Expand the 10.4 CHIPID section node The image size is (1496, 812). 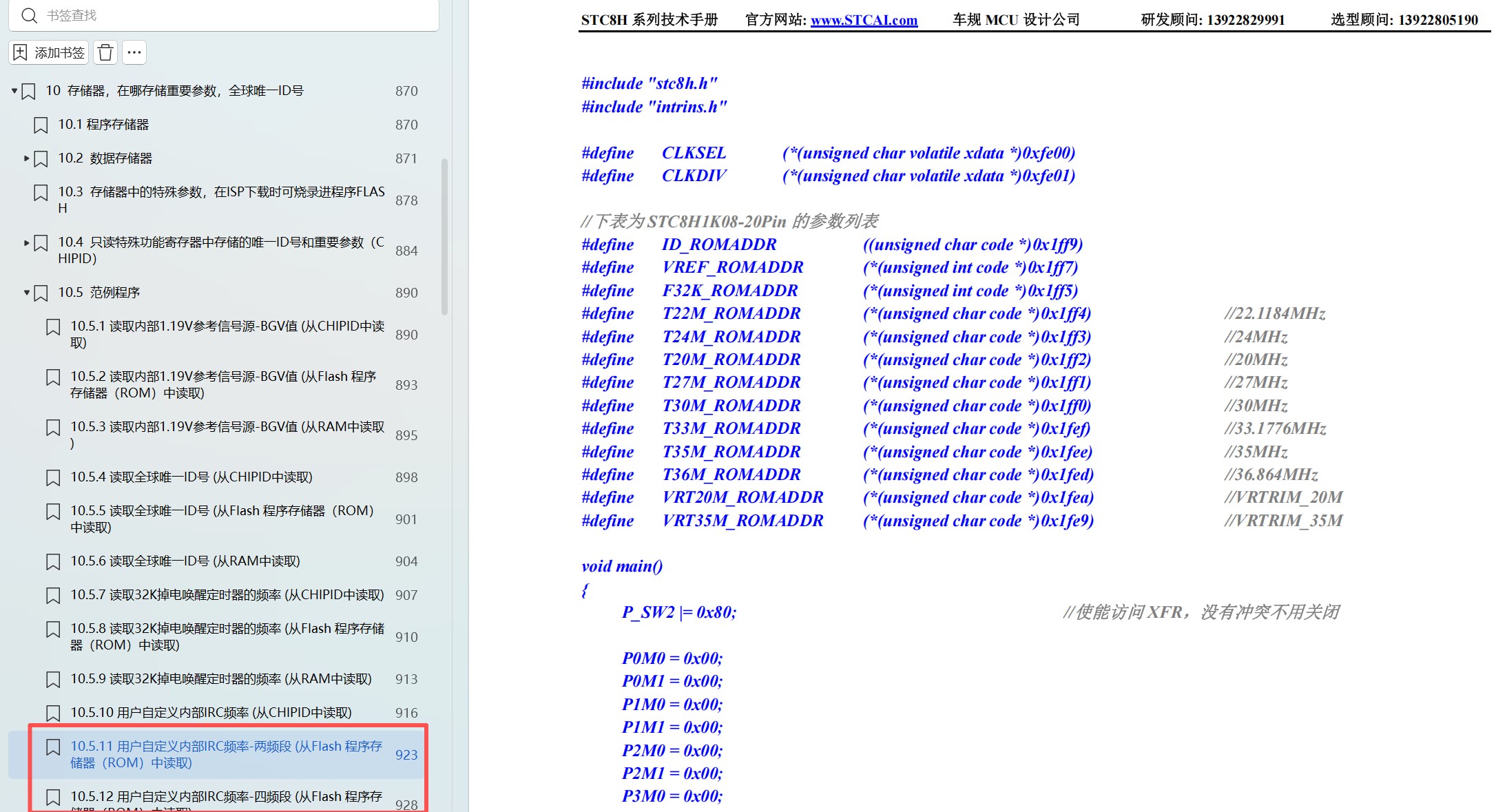(27, 242)
